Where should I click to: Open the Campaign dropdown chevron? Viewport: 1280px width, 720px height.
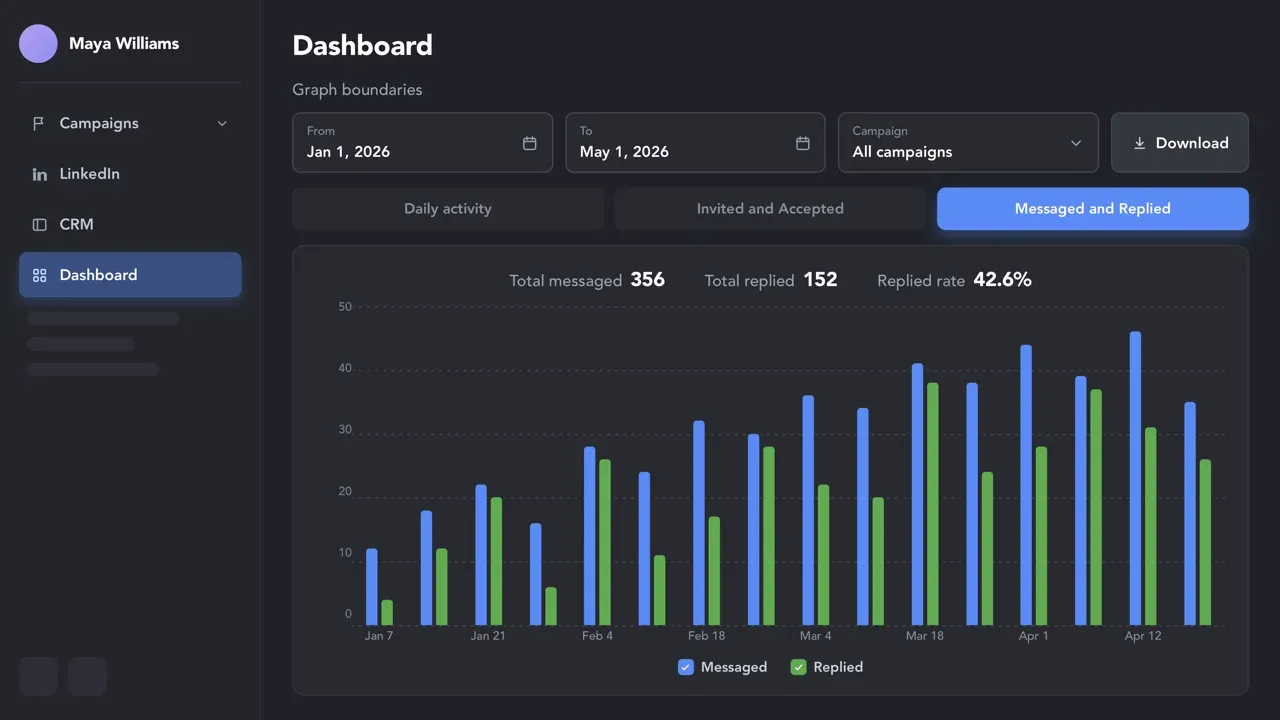tap(1076, 143)
